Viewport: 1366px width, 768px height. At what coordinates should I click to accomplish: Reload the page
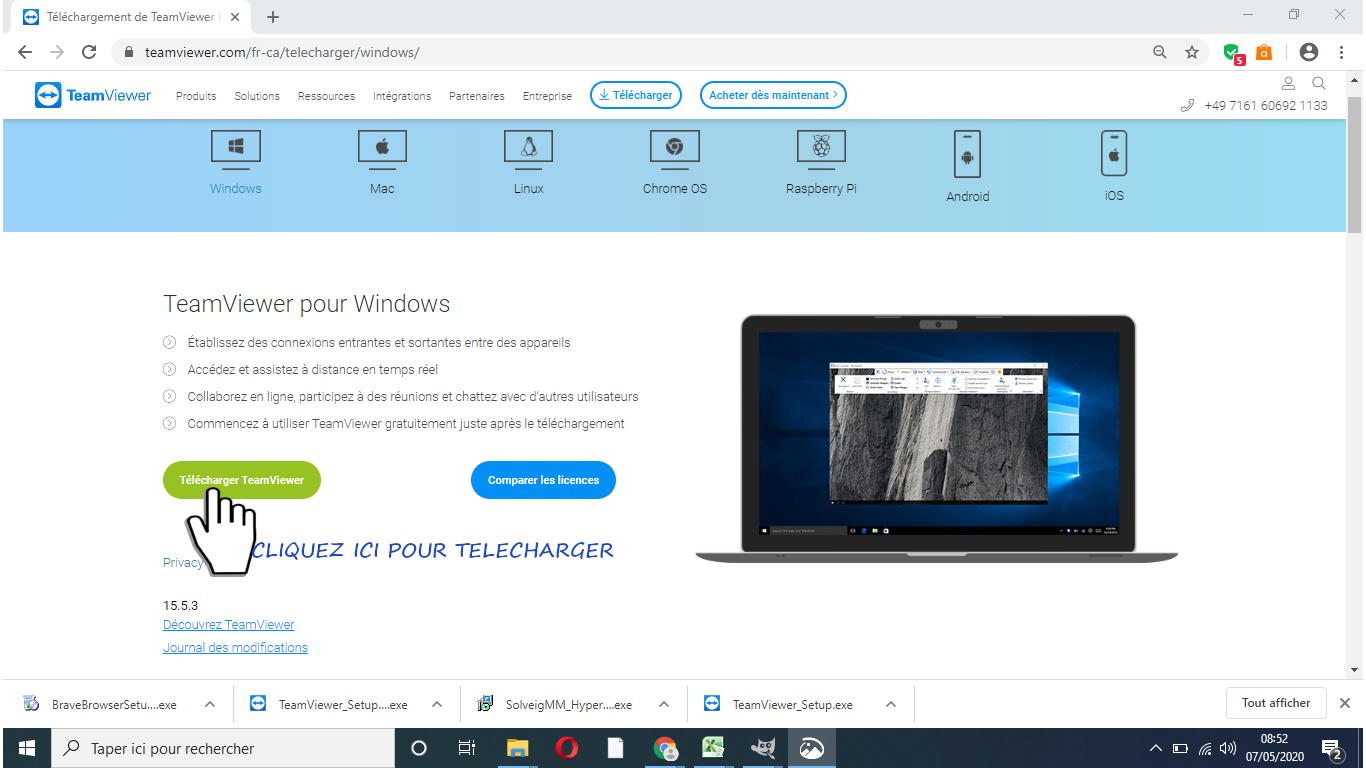(89, 52)
